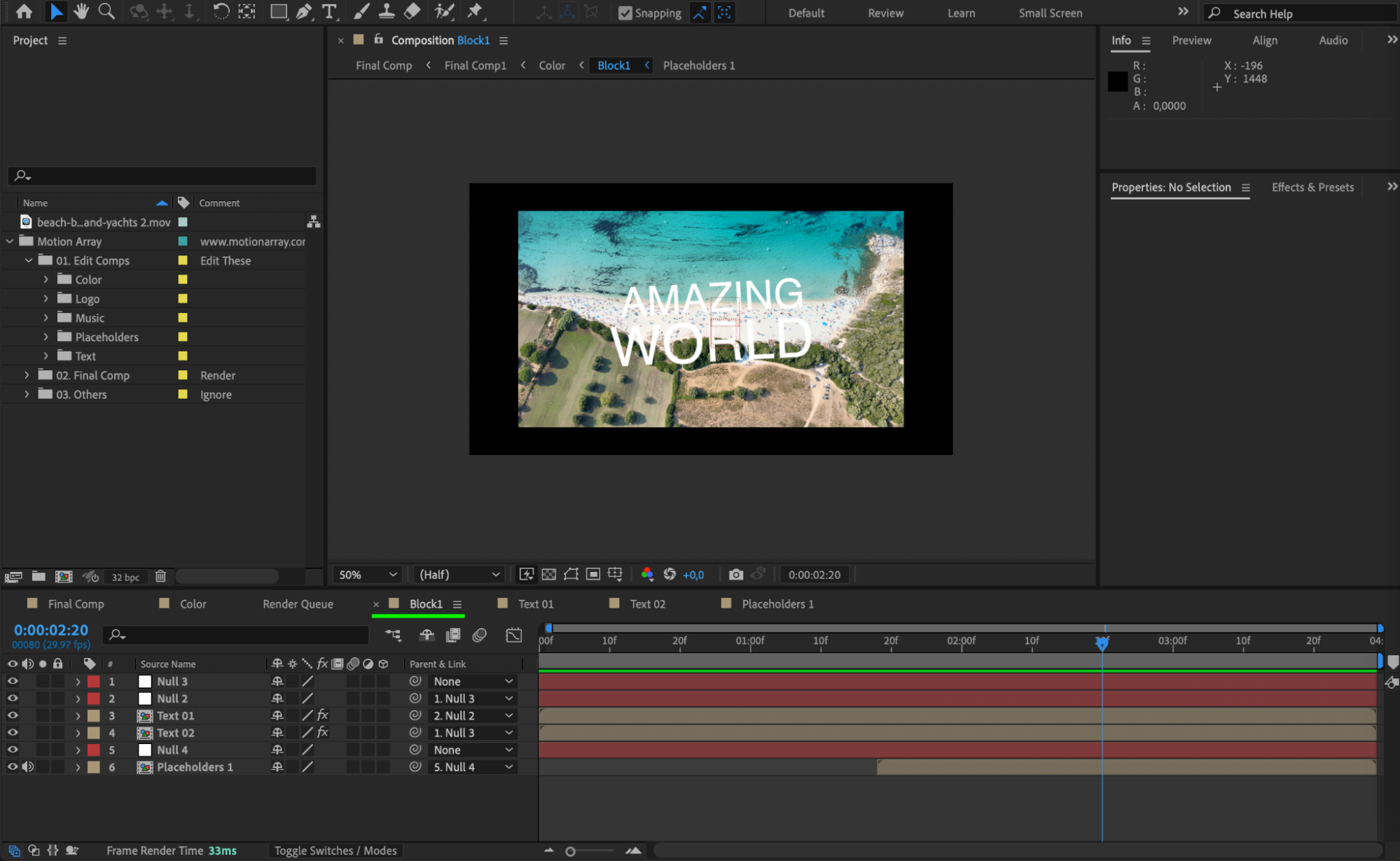Select the Hand tool

coord(81,12)
